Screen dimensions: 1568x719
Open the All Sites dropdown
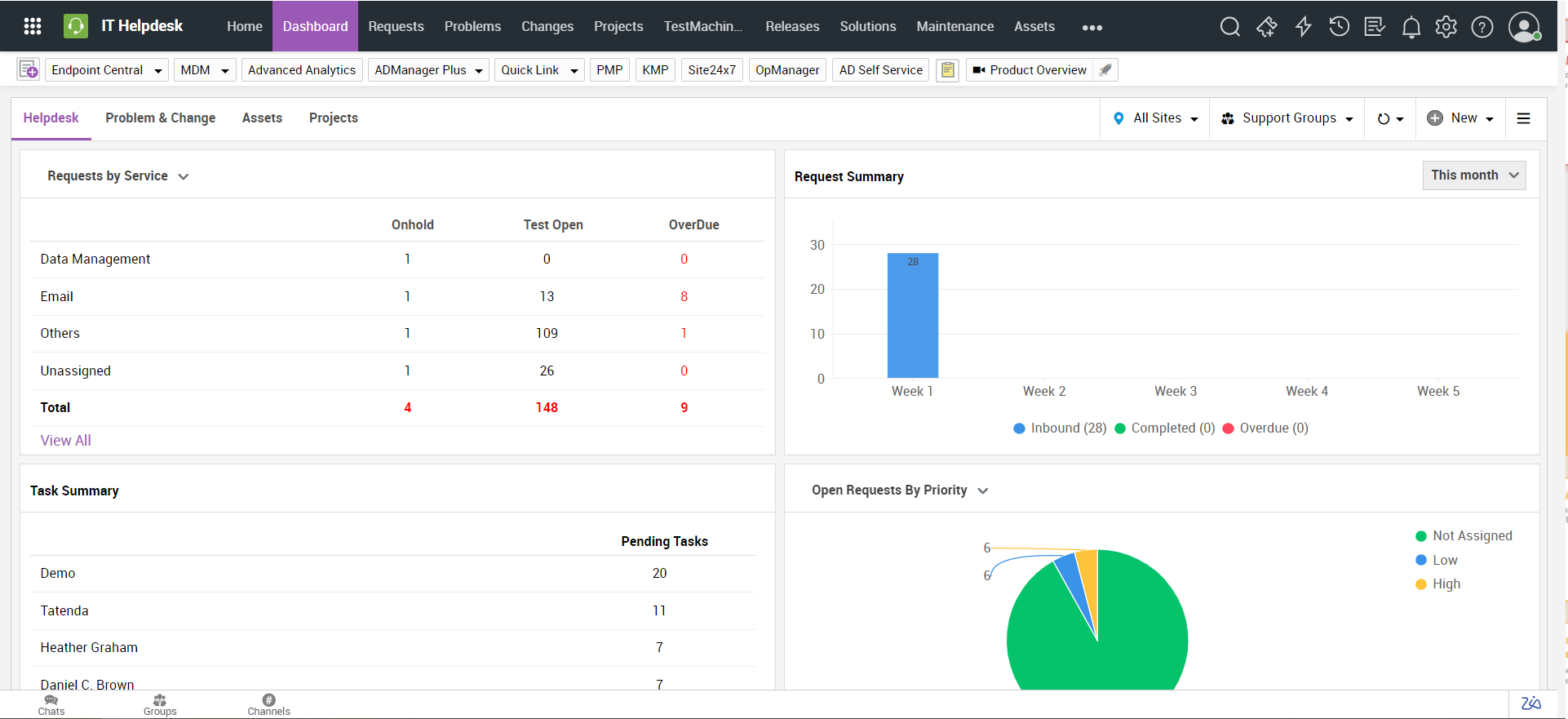point(1156,118)
